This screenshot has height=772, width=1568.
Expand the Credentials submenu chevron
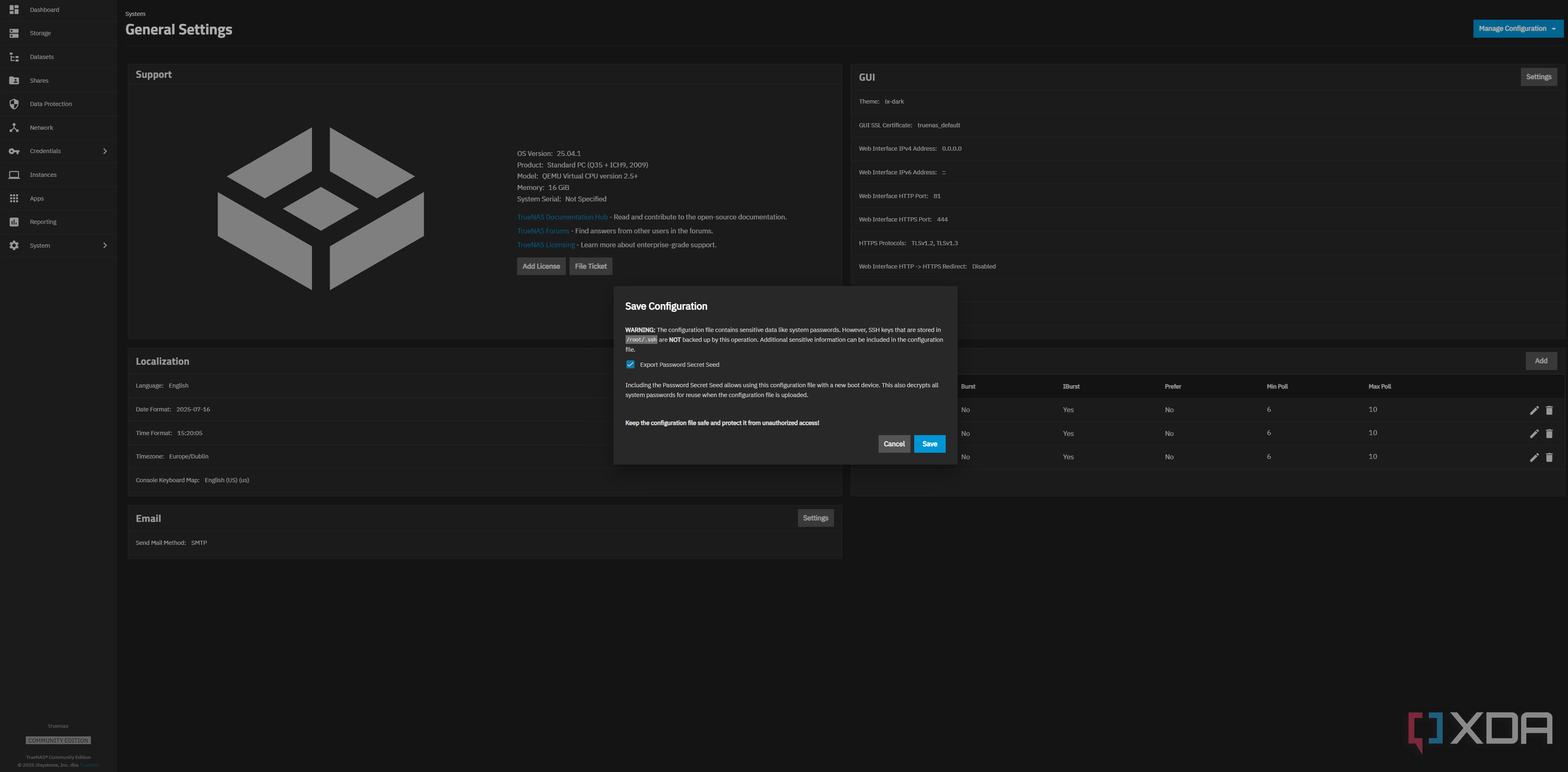105,151
